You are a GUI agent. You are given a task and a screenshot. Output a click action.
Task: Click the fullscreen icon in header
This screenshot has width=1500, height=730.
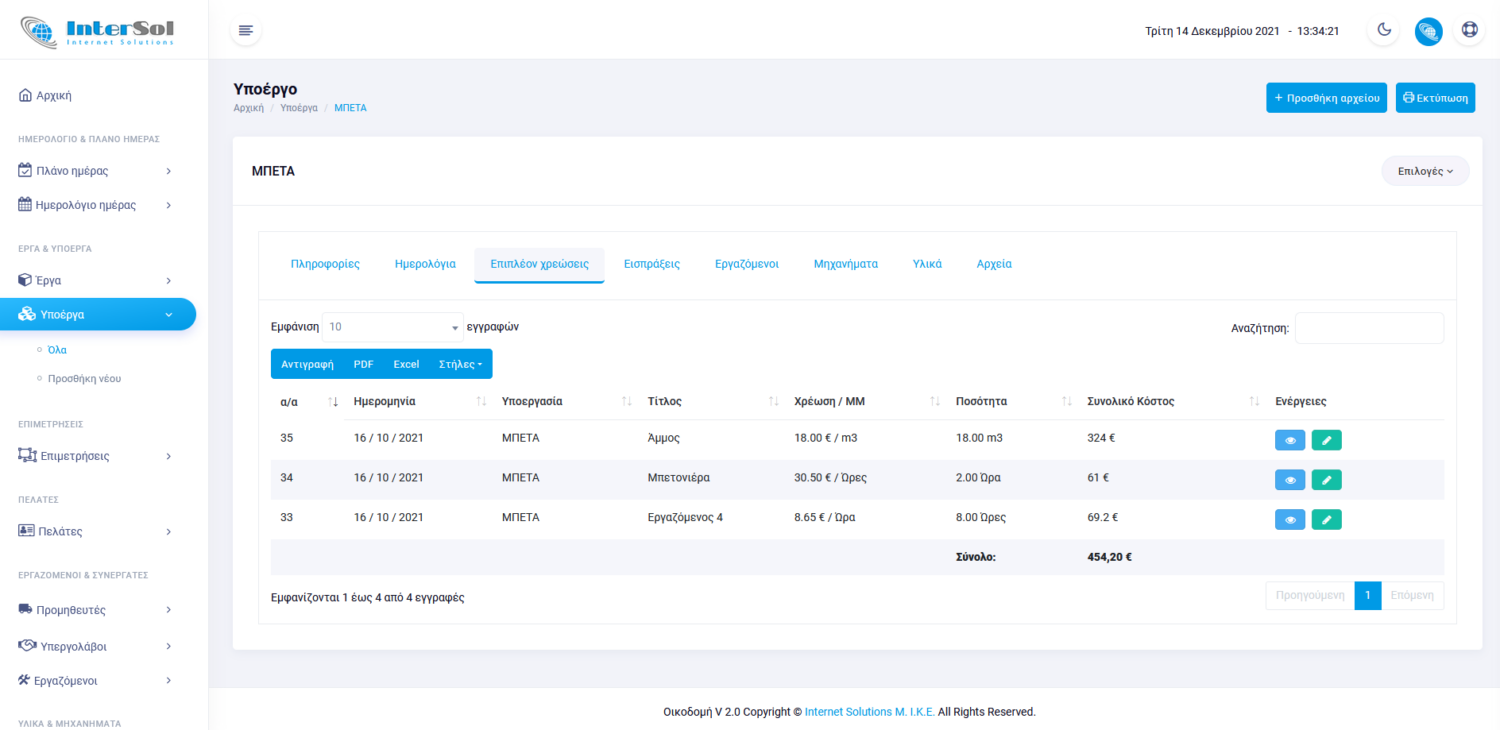click(x=1469, y=30)
